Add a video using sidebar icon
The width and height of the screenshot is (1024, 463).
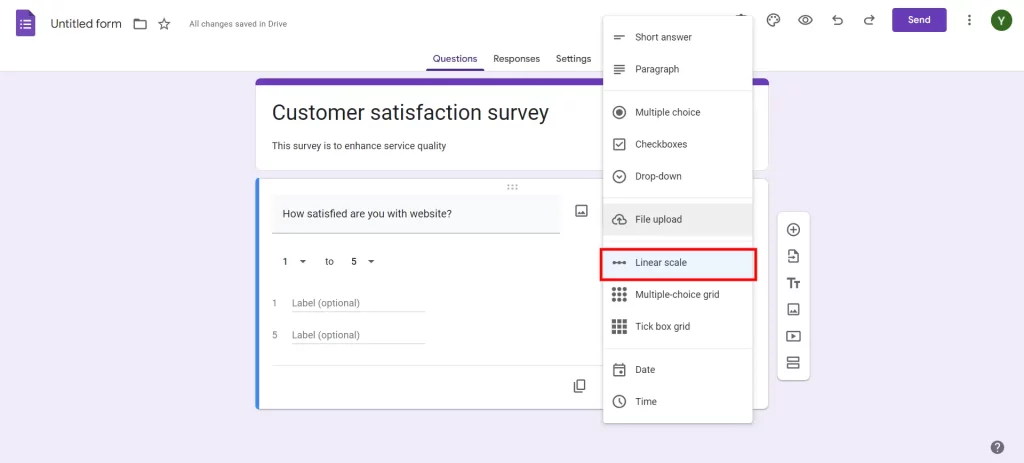(x=793, y=336)
